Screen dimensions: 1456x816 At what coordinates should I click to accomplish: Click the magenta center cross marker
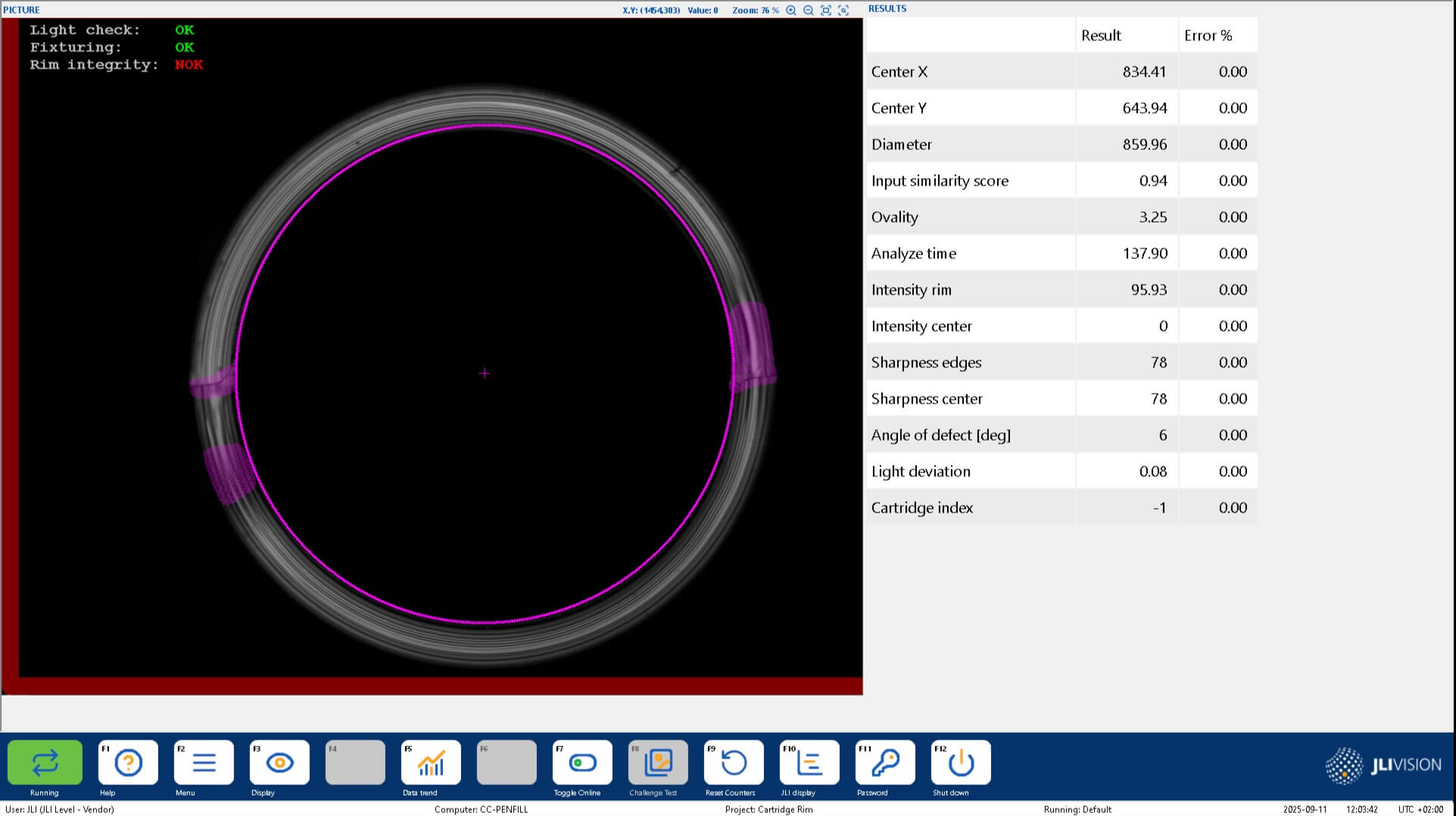coord(485,373)
